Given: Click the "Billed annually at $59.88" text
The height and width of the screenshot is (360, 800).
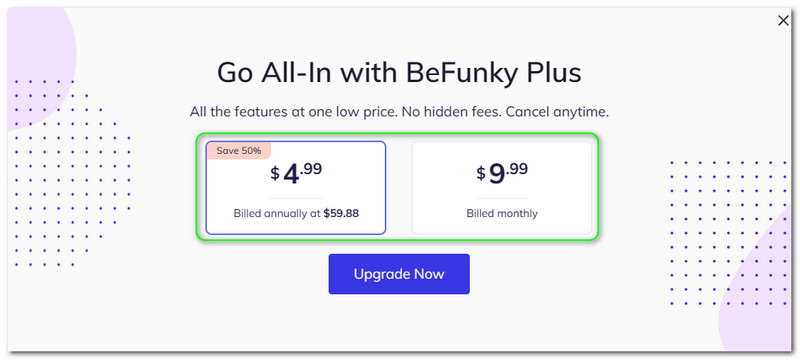Looking at the screenshot, I should point(296,213).
